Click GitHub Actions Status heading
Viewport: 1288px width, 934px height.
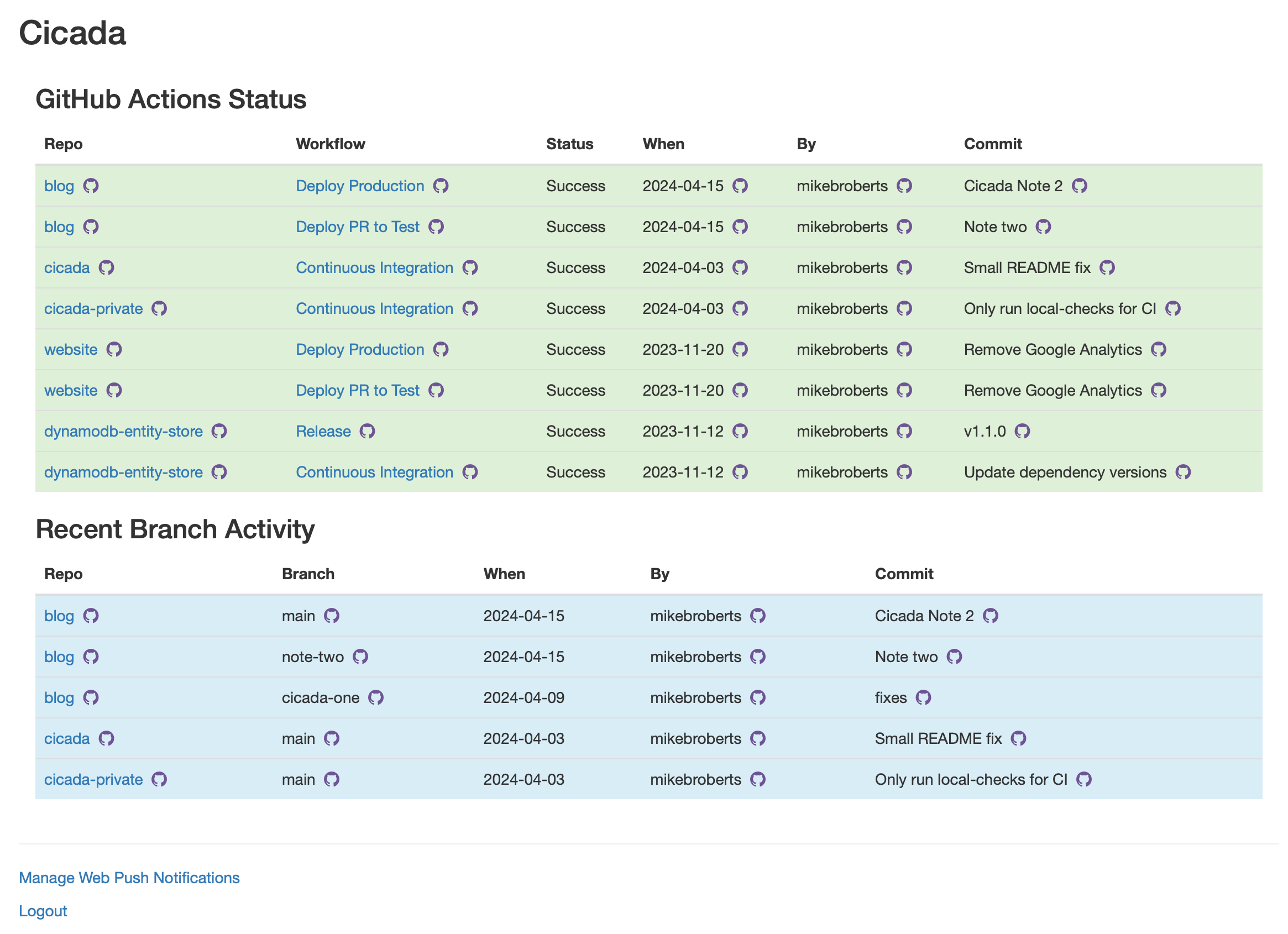[171, 99]
